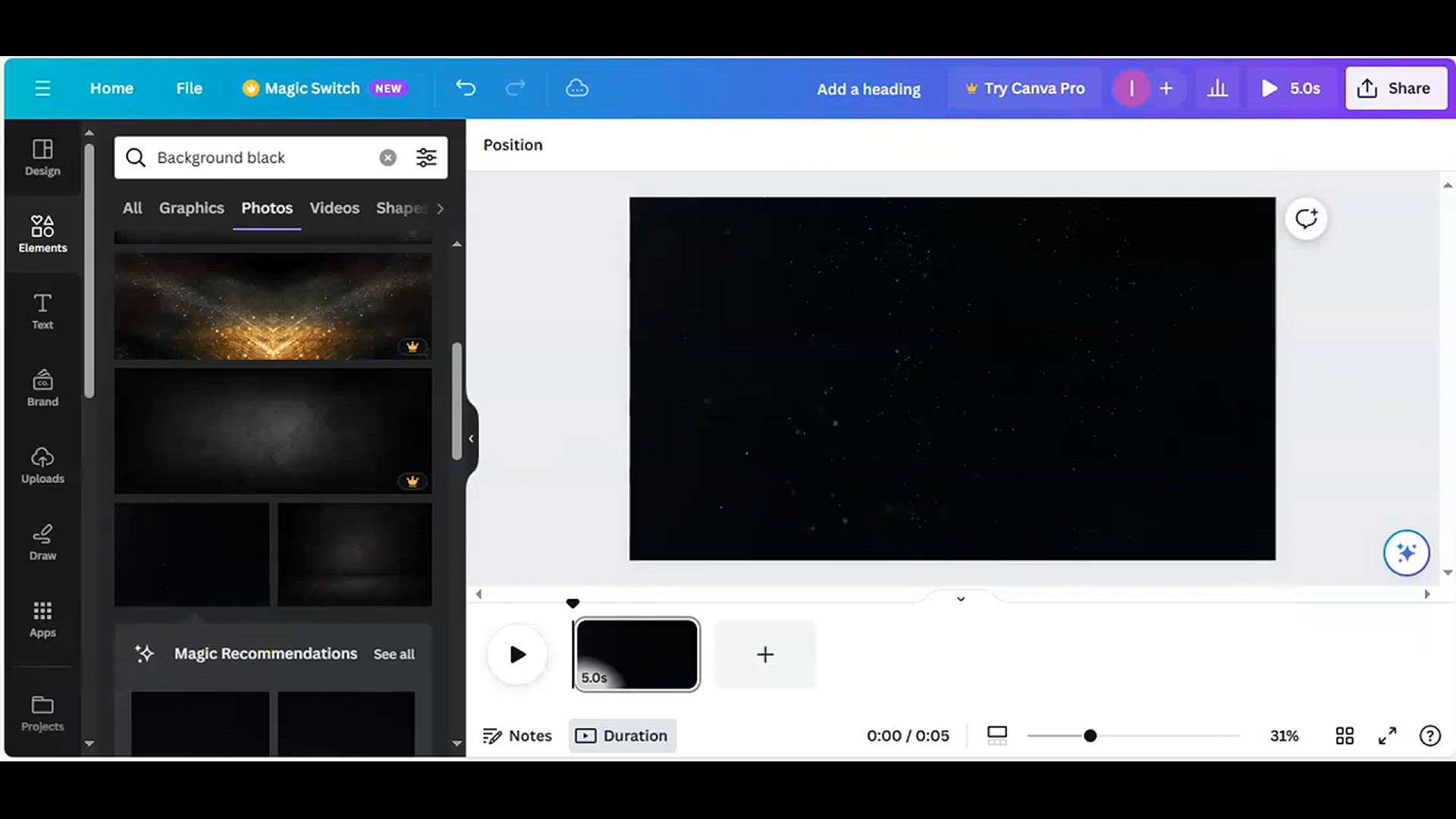See all Magic Recommendations

[394, 654]
